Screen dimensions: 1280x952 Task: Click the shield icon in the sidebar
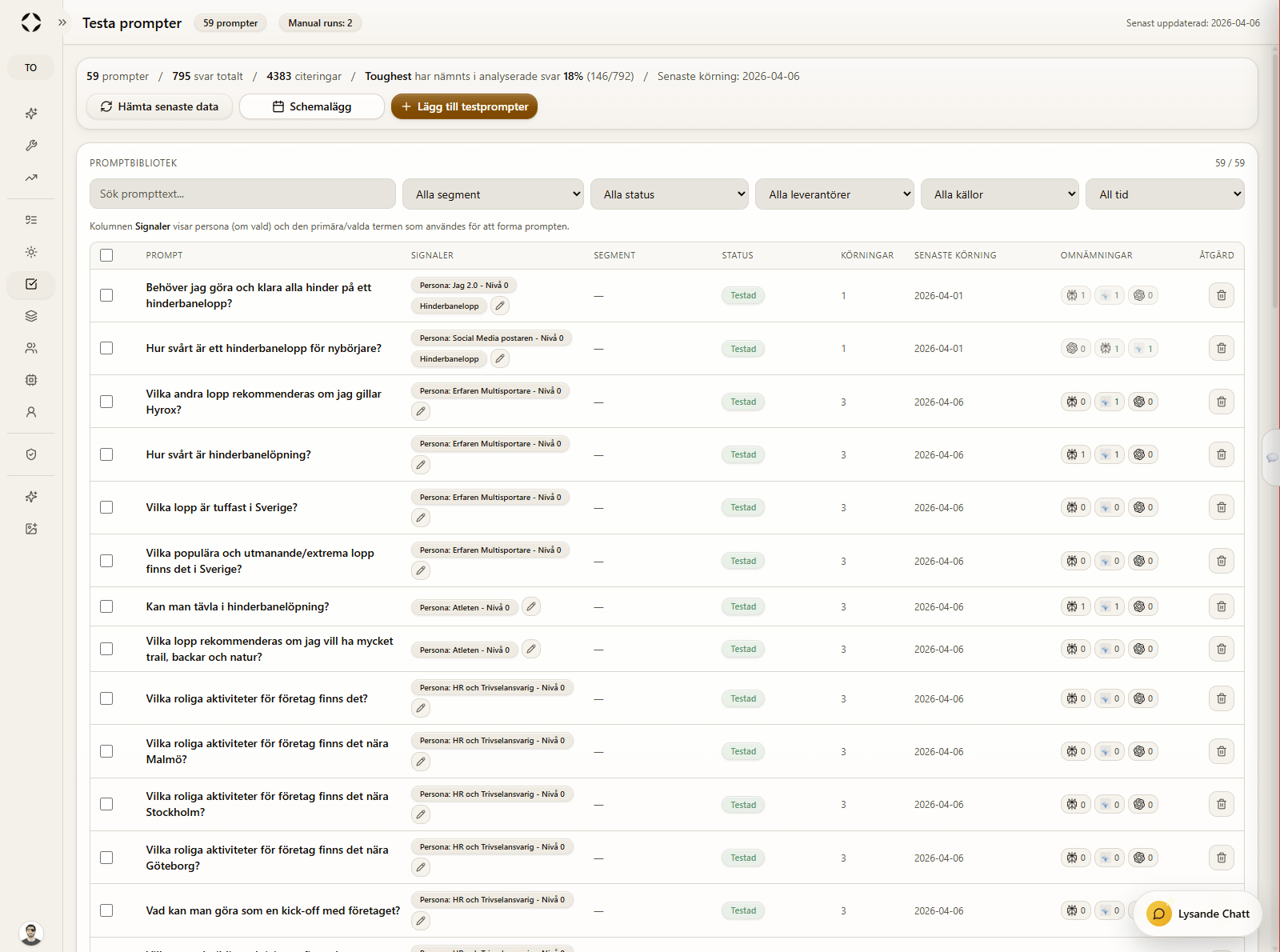click(x=31, y=454)
